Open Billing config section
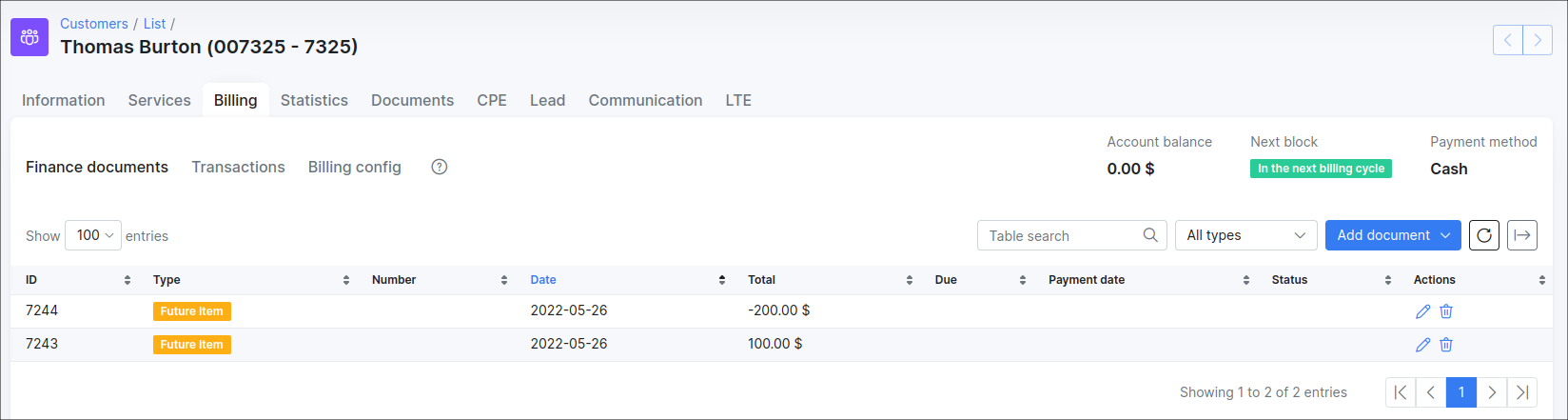This screenshot has height=420, width=1568. click(x=354, y=167)
